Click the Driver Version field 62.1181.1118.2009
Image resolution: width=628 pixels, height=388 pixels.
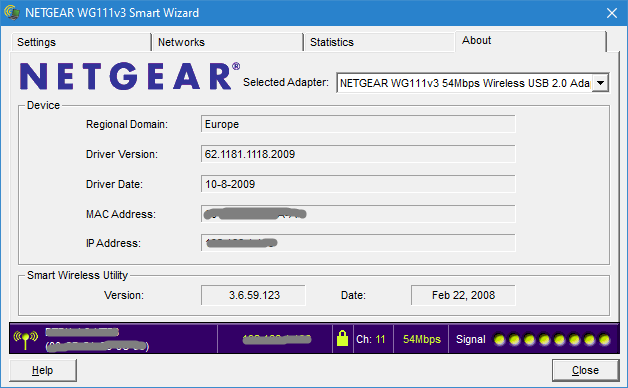click(x=358, y=154)
